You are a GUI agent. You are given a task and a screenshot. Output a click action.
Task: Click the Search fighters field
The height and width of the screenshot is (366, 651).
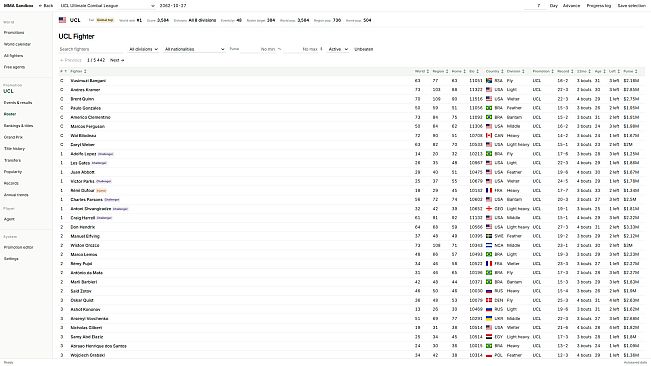coord(91,49)
